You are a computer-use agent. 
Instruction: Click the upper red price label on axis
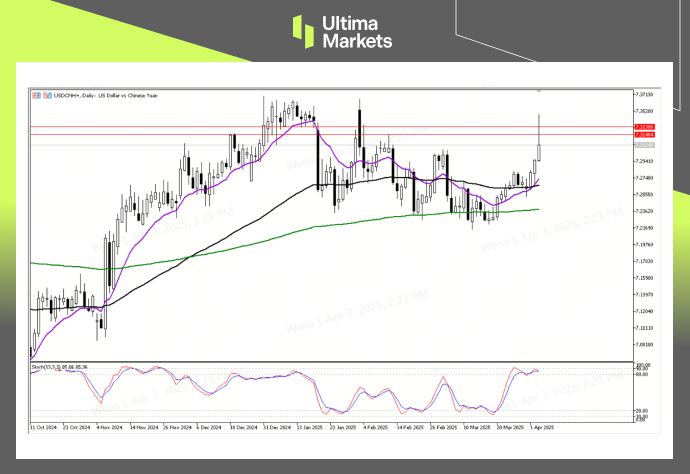point(644,127)
